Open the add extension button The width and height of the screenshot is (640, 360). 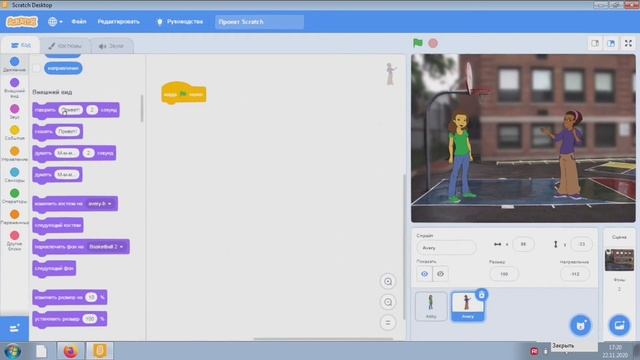tap(14, 329)
